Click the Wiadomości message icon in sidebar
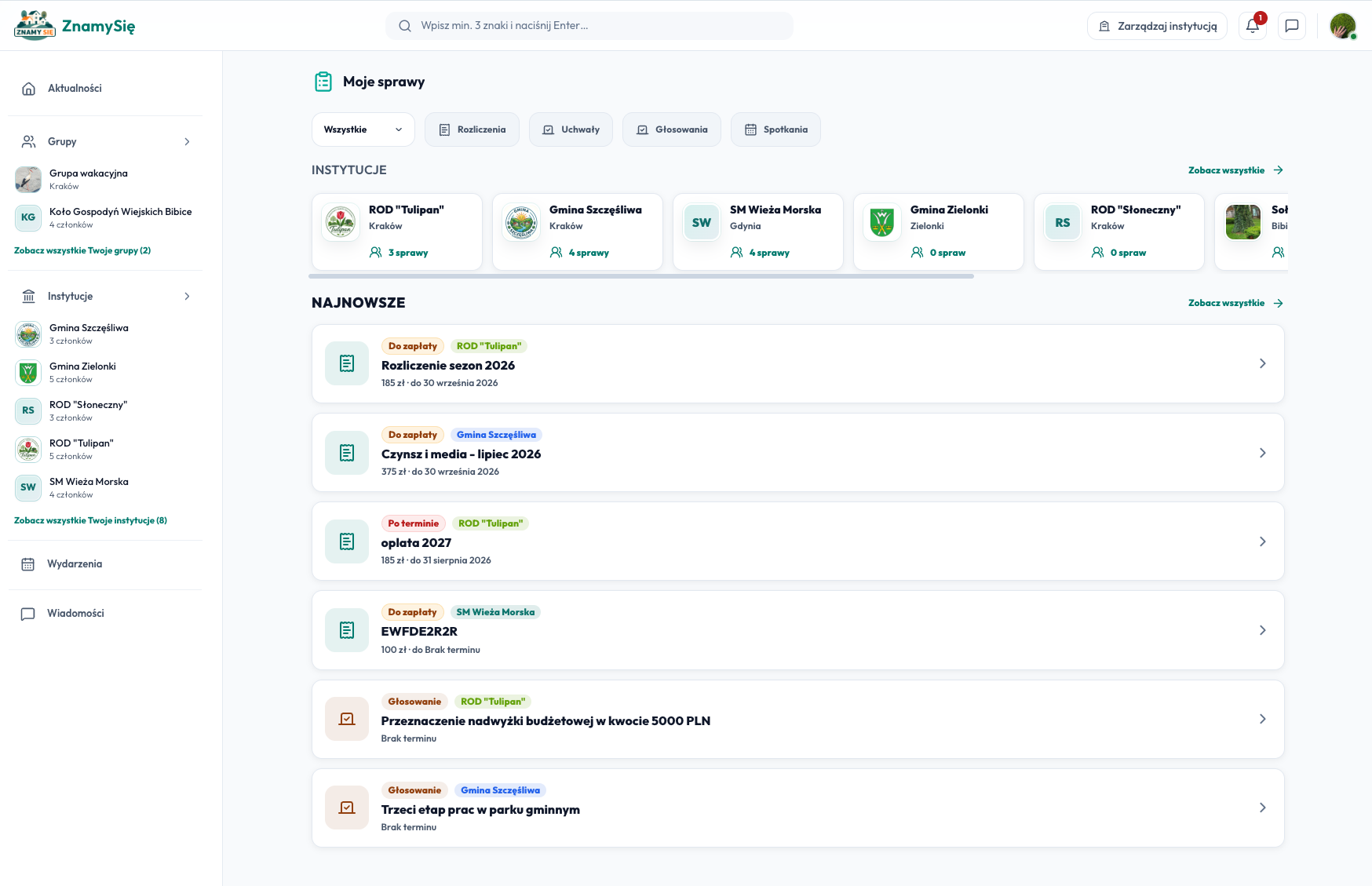1372x886 pixels. tap(28, 614)
